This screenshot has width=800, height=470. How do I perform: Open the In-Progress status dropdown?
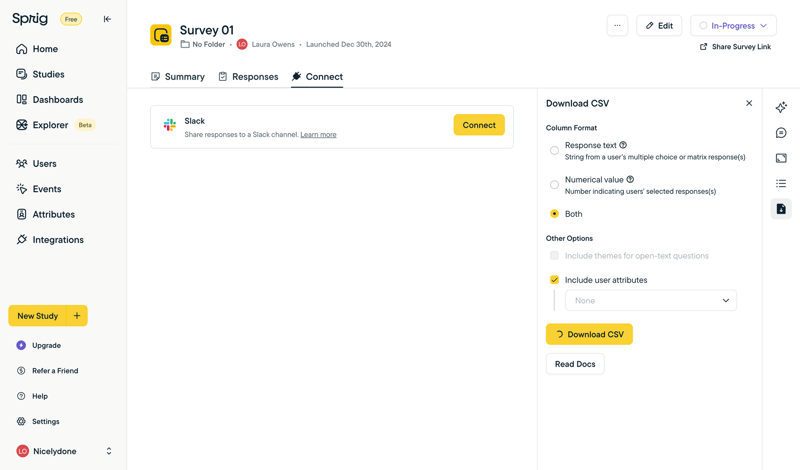[733, 26]
